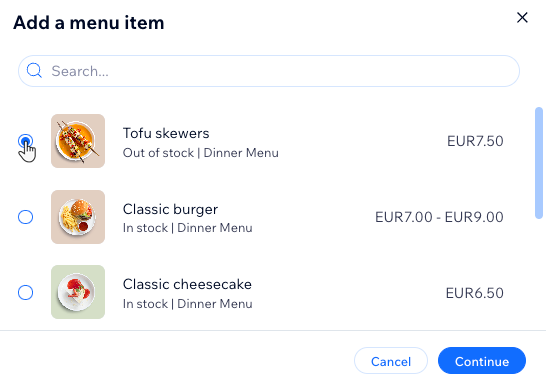Click the Tofu skewers thumbnail image
The height and width of the screenshot is (383, 546).
(x=78, y=141)
